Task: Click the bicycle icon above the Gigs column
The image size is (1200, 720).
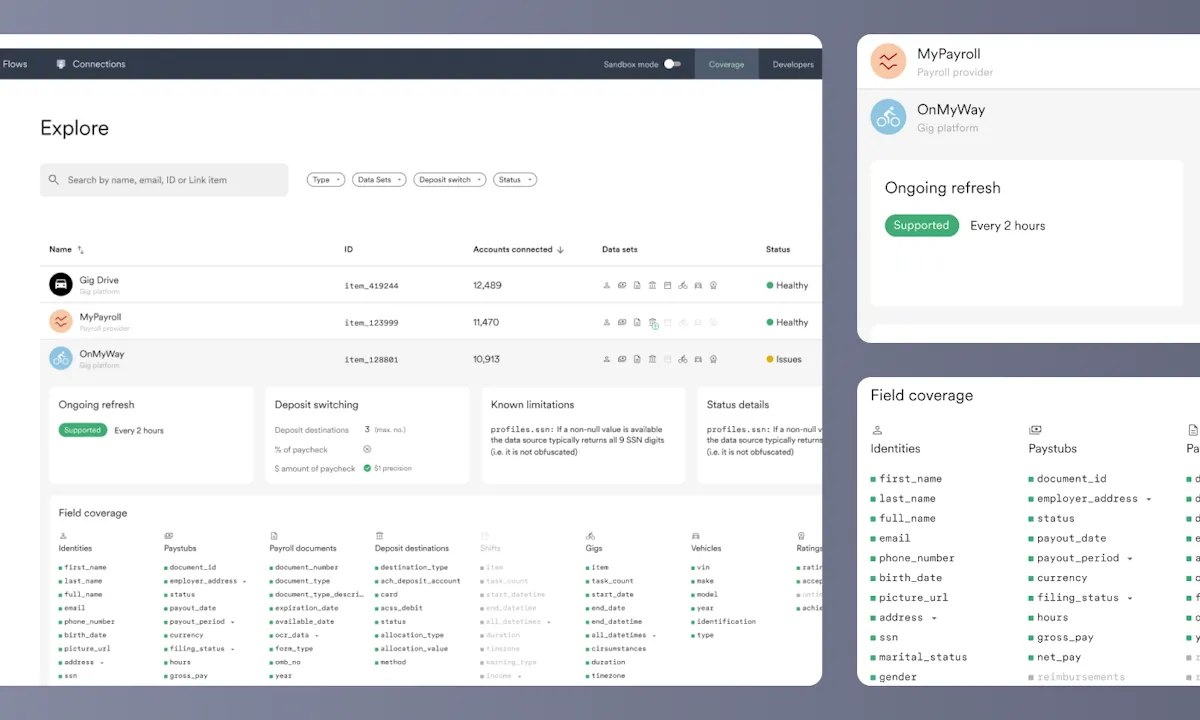Action: 590,536
